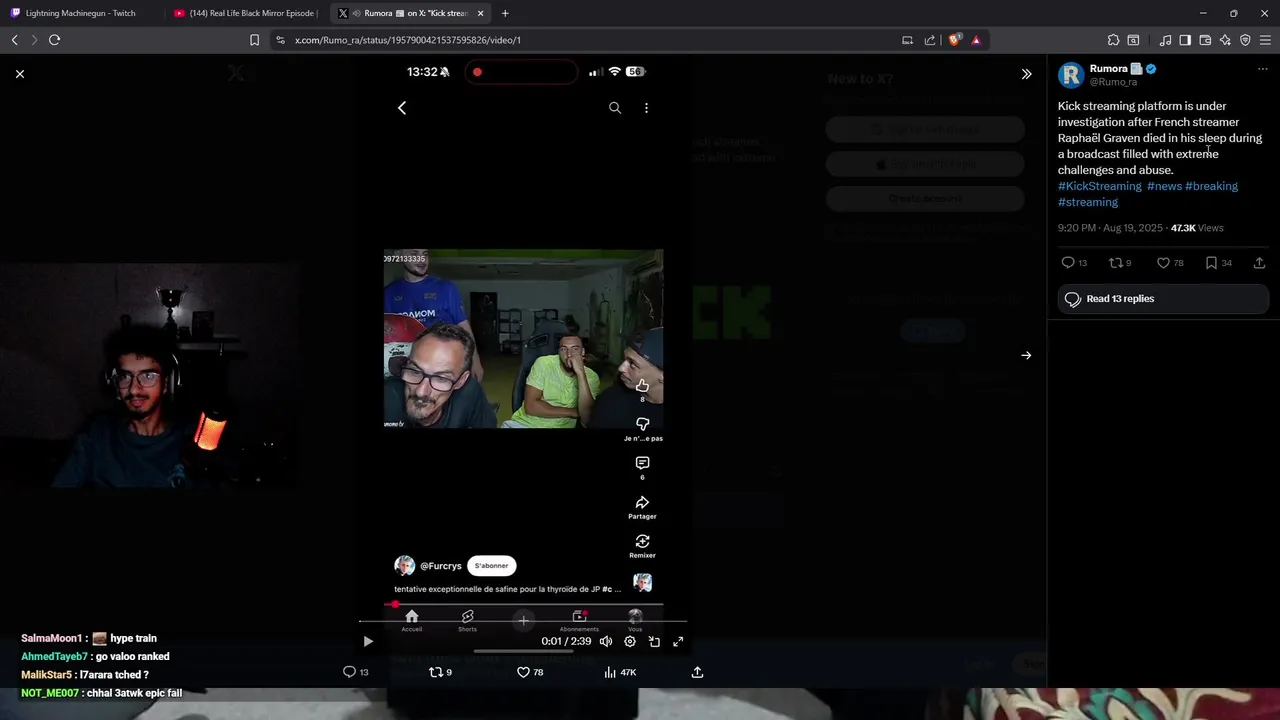Image resolution: width=1280 pixels, height=720 pixels.
Task: Click Read 13 replies button
Action: coord(1163,299)
